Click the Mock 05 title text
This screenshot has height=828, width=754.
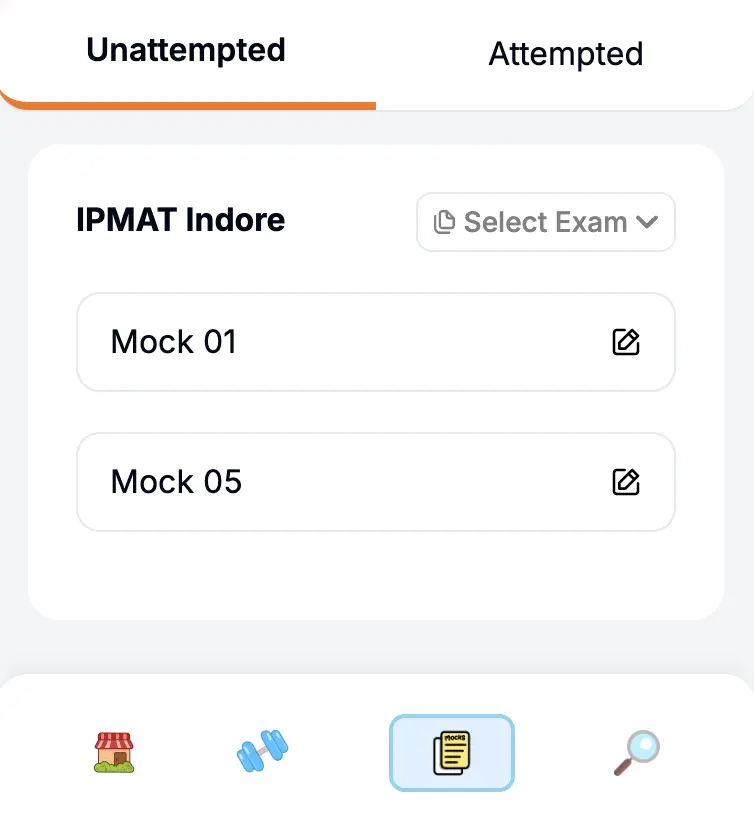[176, 482]
